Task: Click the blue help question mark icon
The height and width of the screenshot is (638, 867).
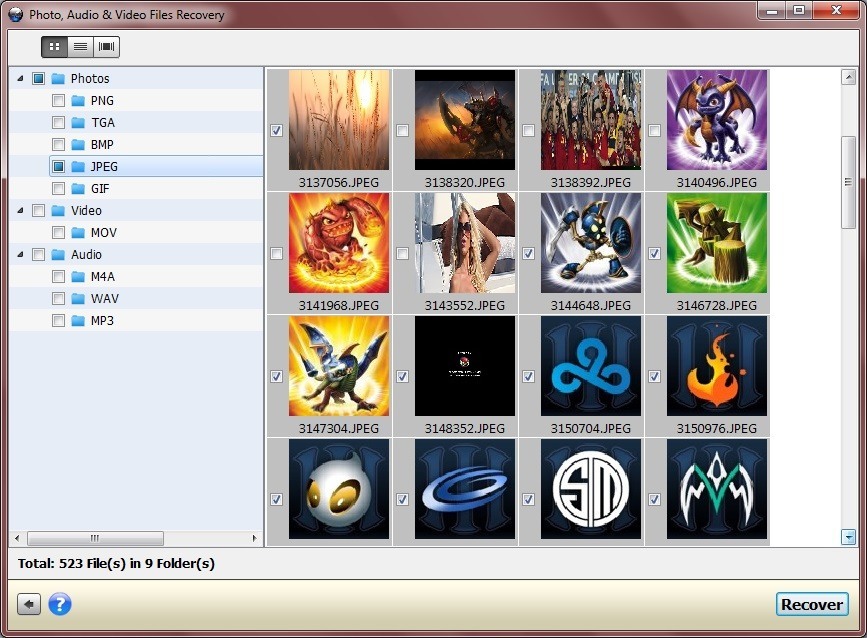Action: (x=60, y=604)
